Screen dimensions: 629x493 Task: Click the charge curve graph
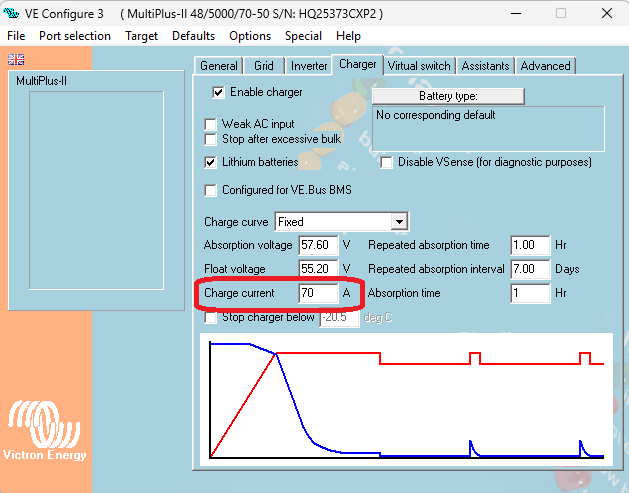point(406,400)
